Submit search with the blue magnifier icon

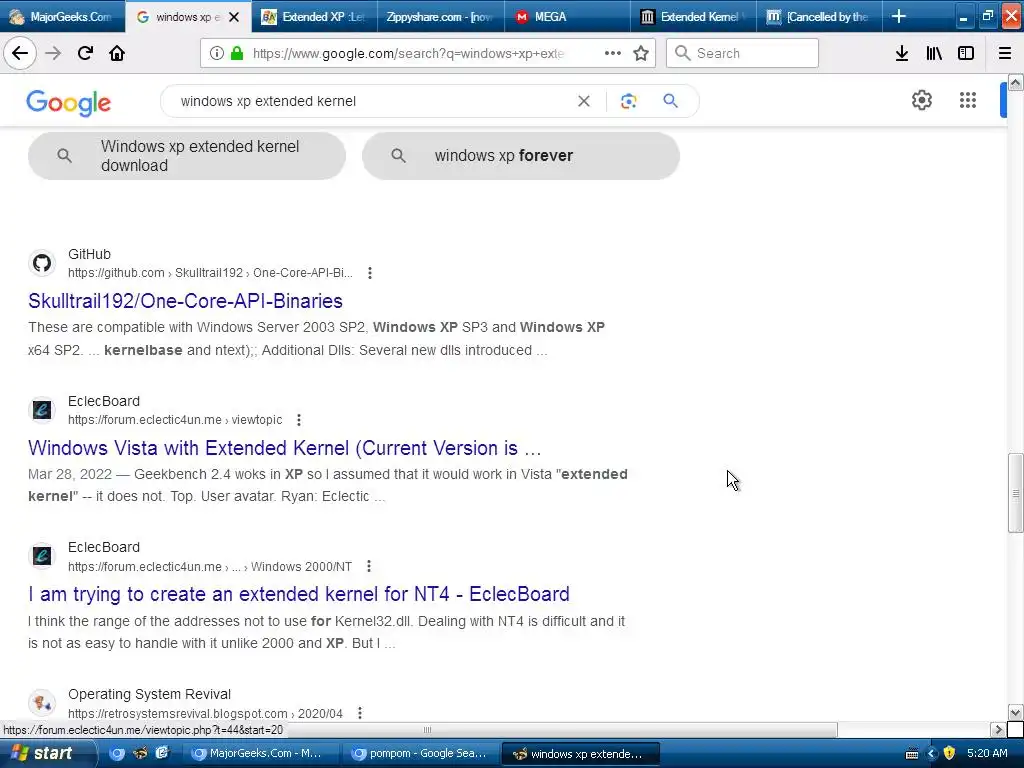point(670,101)
